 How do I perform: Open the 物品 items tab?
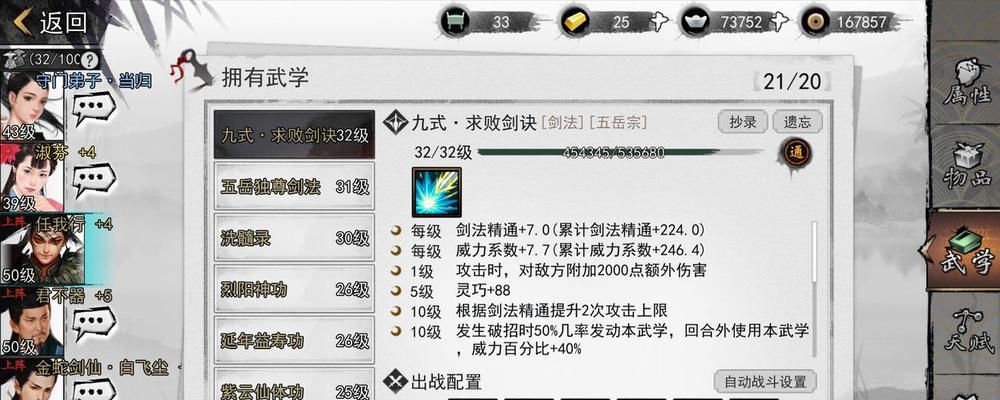pos(967,166)
